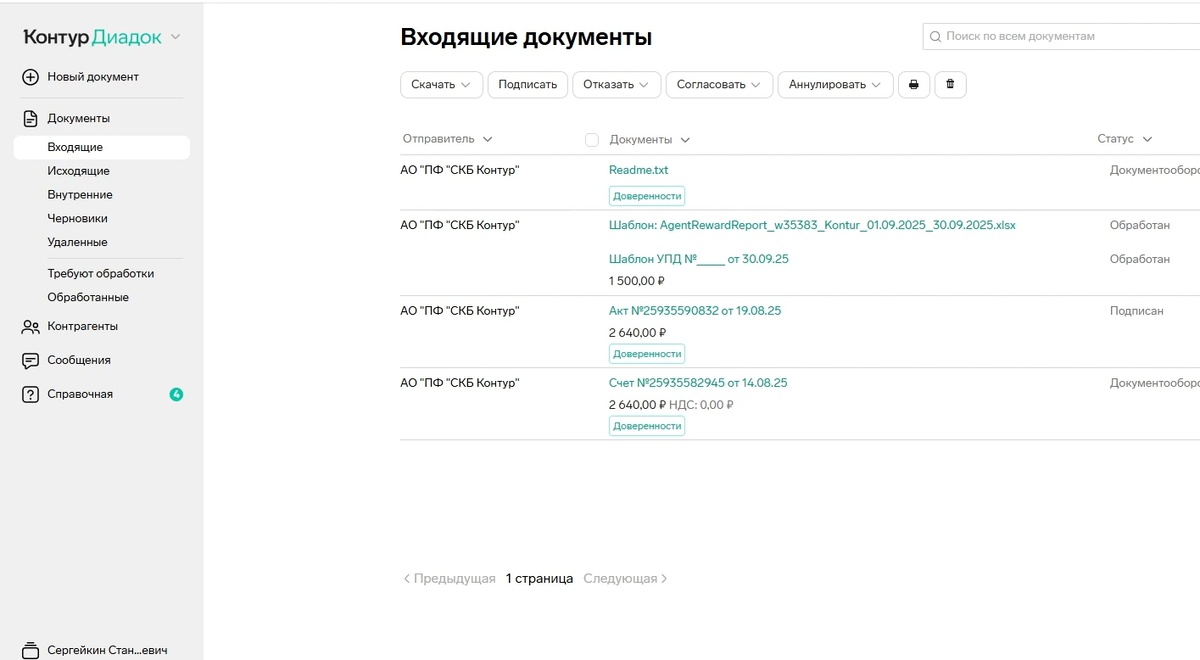
Task: Open the Аннулировать dropdown
Action: pos(835,85)
